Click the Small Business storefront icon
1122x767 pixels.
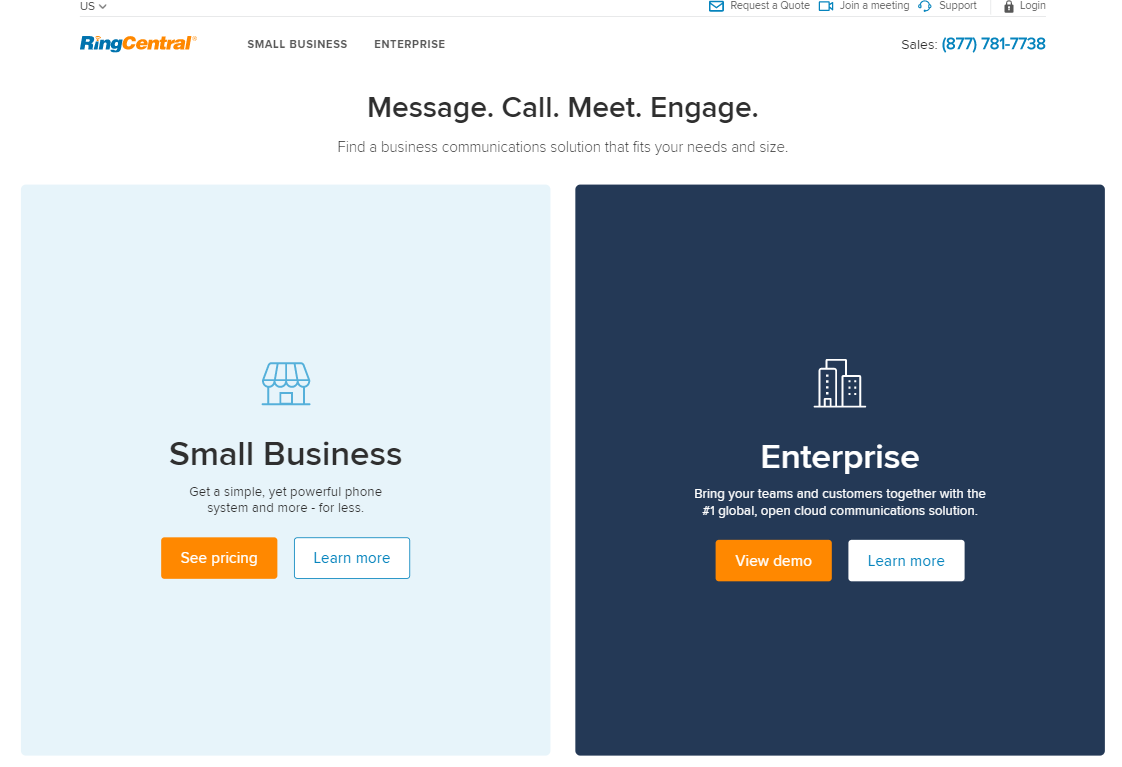coord(286,384)
